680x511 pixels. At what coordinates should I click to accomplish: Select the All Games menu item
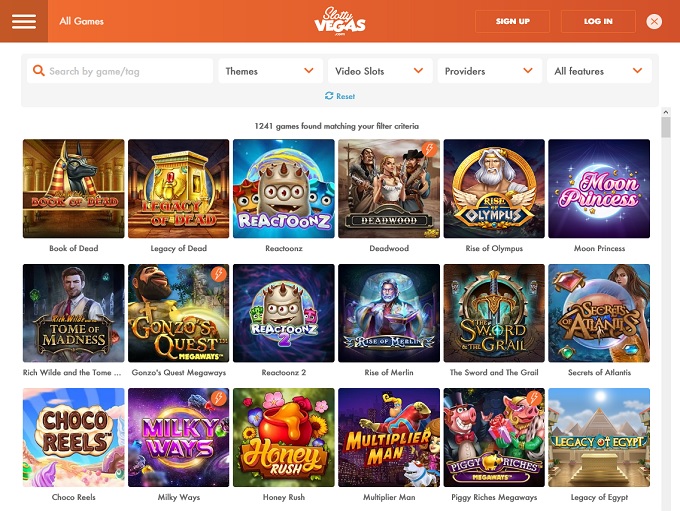[82, 21]
